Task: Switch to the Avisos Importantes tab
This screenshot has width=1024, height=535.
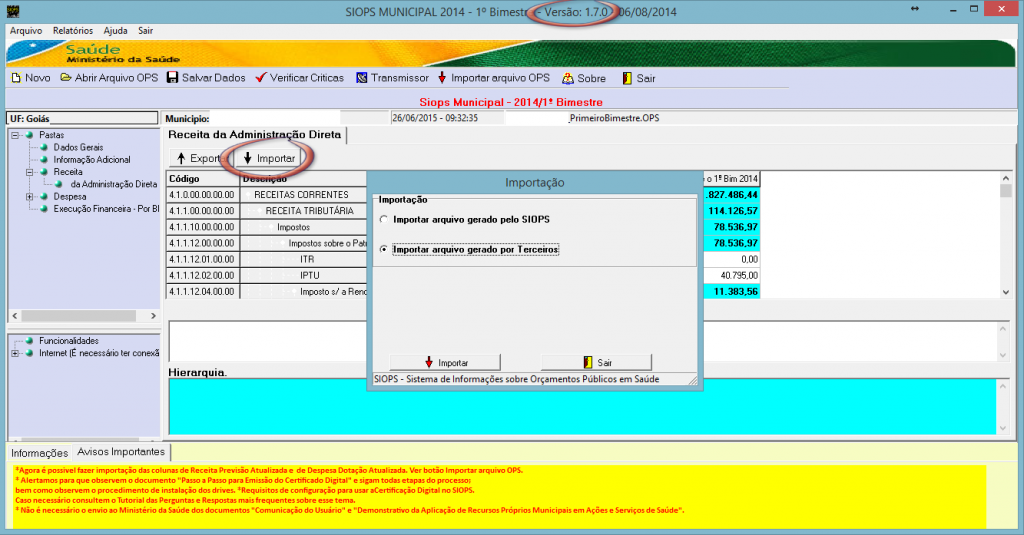Action: tap(121, 451)
